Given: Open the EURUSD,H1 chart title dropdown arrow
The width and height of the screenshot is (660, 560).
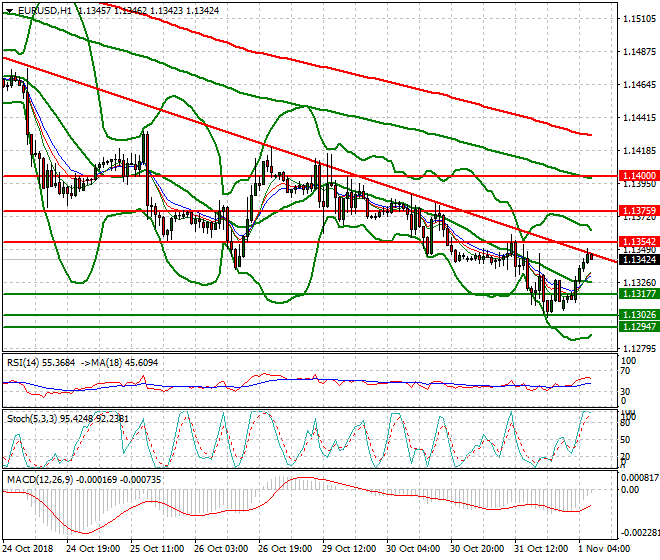Looking at the screenshot, I should coord(10,11).
